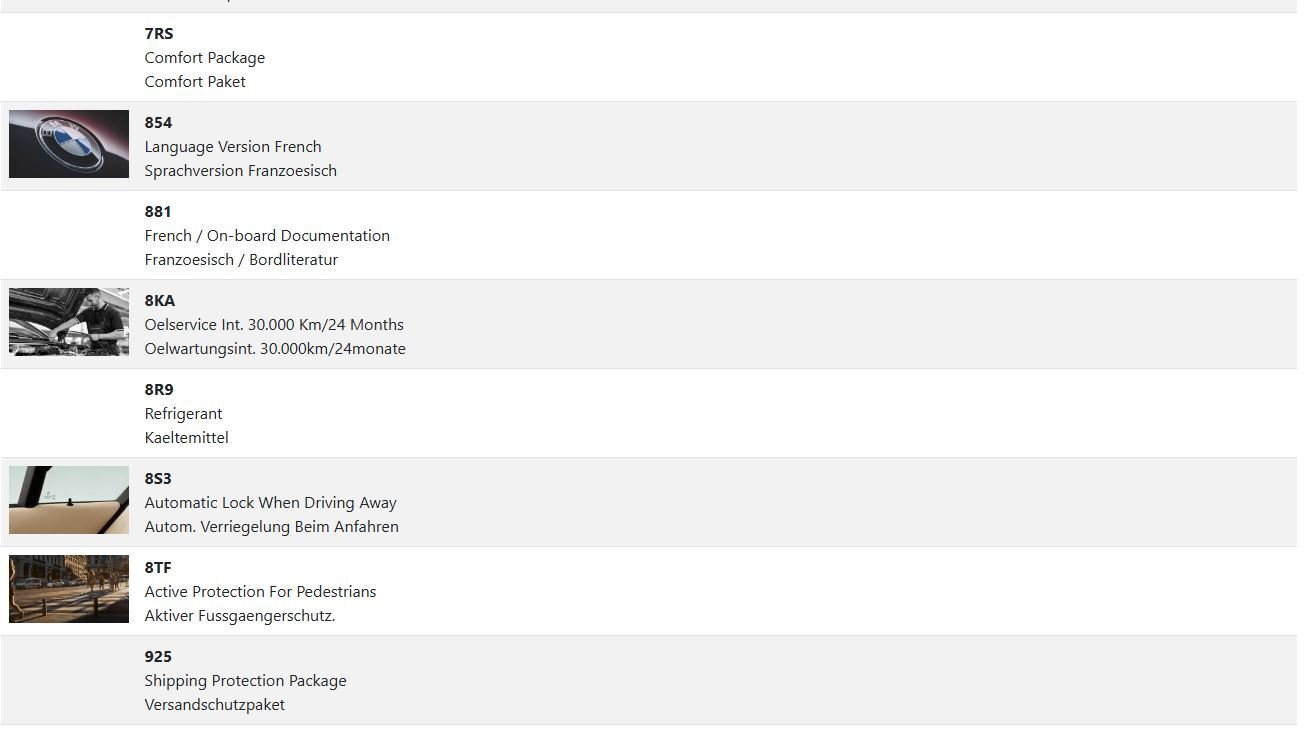The height and width of the screenshot is (730, 1308).
Task: Click the BMW logo thumbnail for option 854
Action: [x=69, y=144]
